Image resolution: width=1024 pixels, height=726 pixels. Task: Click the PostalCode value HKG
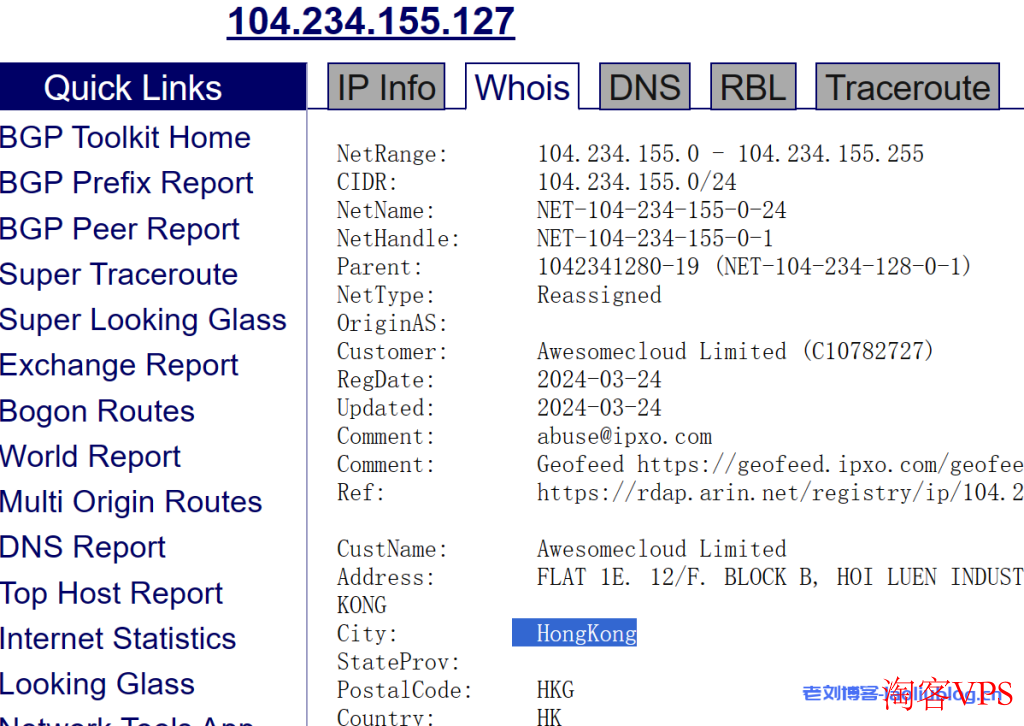[556, 690]
